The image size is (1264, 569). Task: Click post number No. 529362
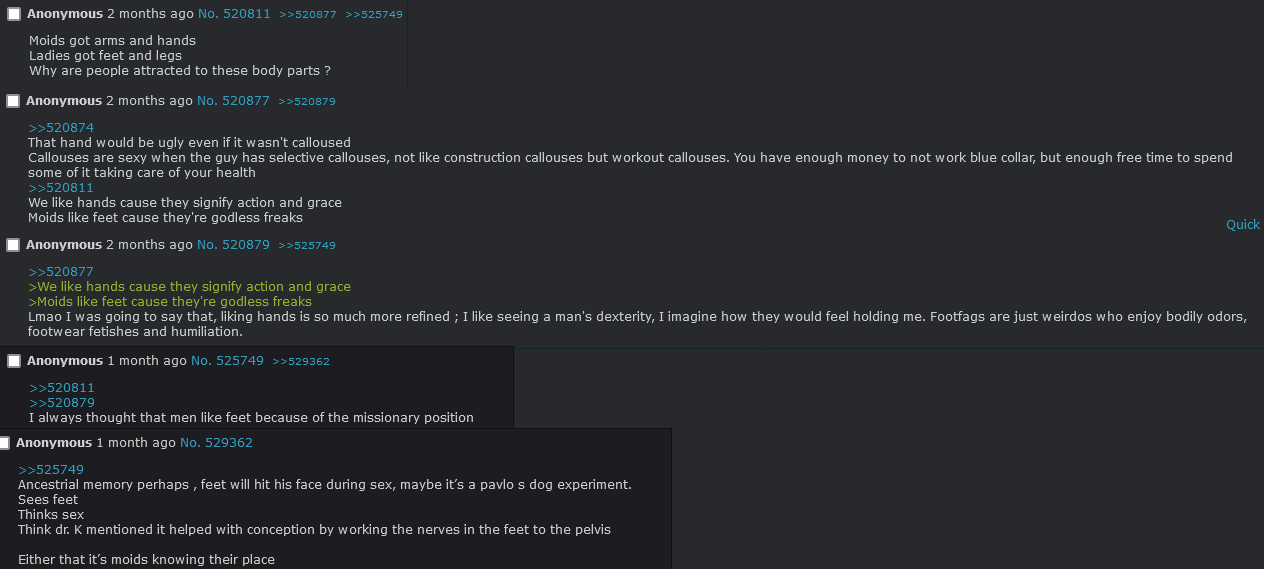(x=216, y=443)
